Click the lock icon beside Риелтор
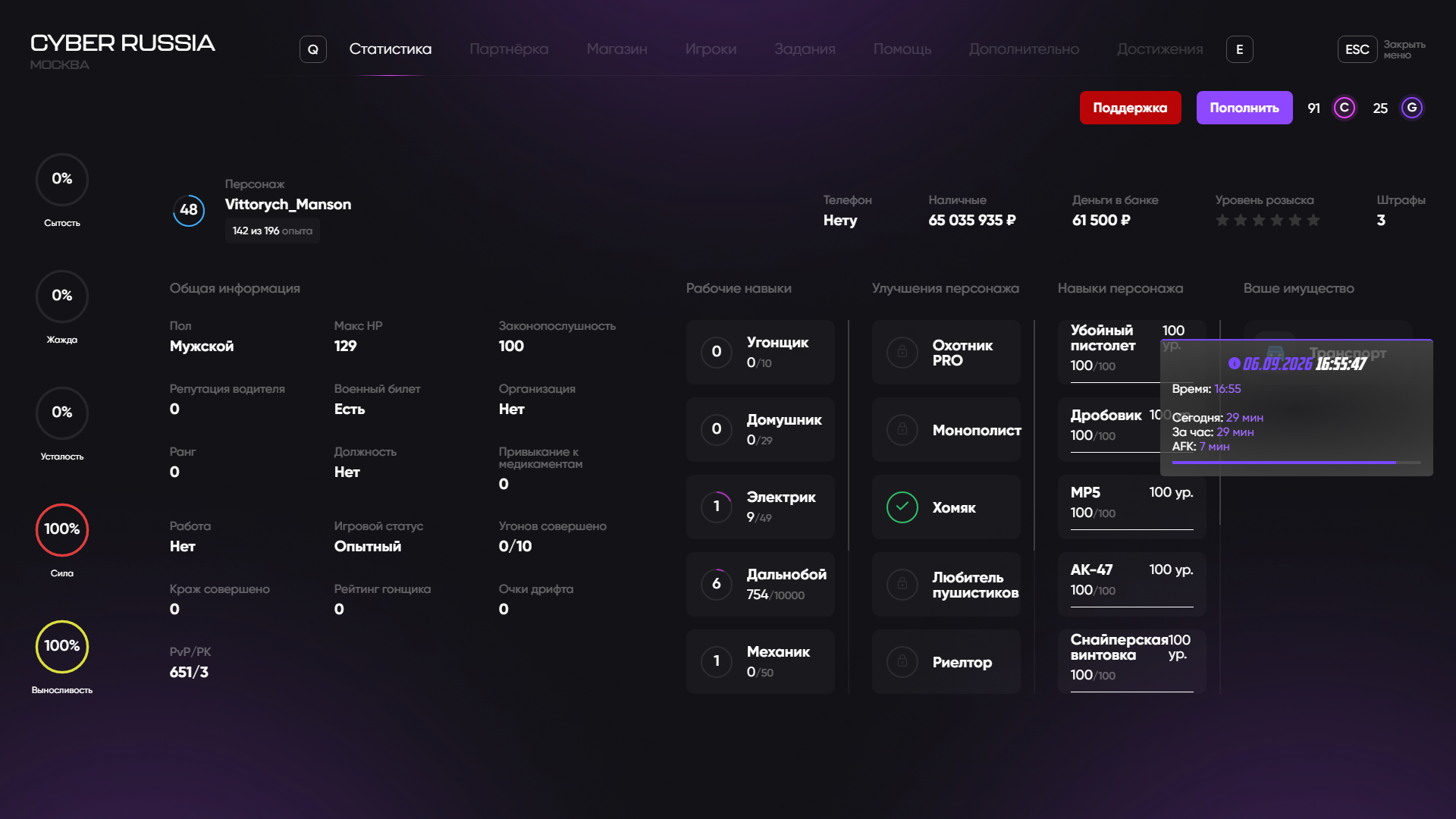 click(x=902, y=662)
